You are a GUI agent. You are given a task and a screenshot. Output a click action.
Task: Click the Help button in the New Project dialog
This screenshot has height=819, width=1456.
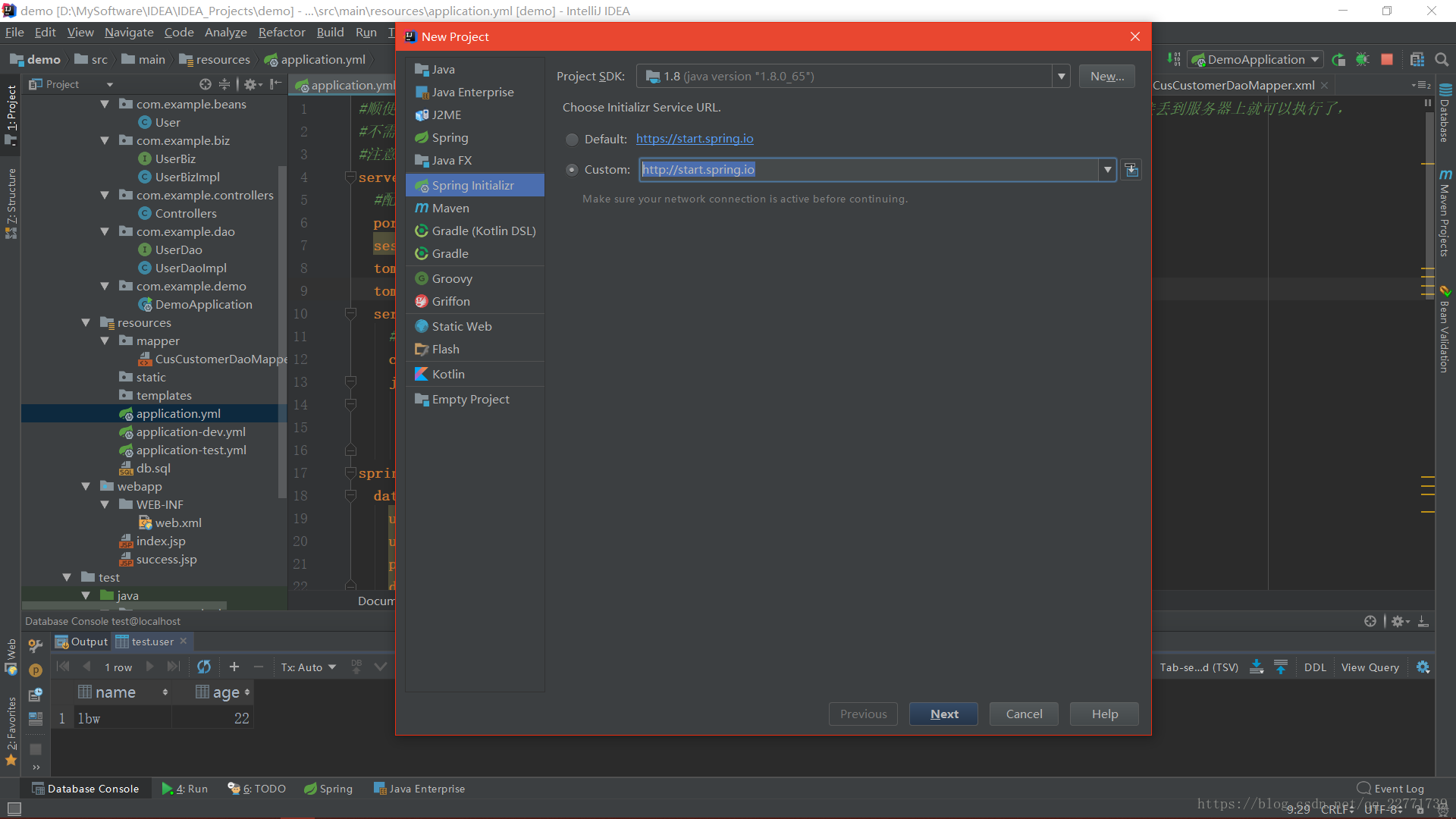tap(1104, 714)
